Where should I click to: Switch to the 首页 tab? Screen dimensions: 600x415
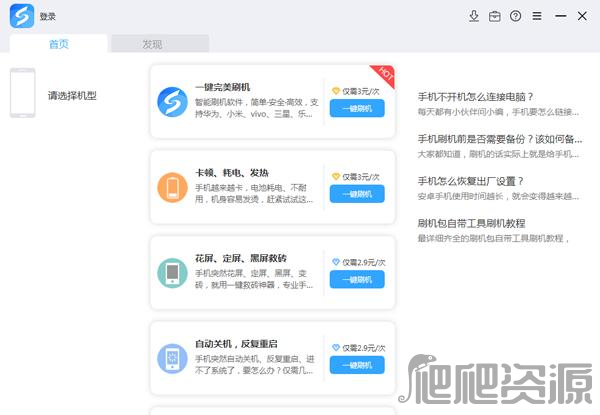point(59,44)
